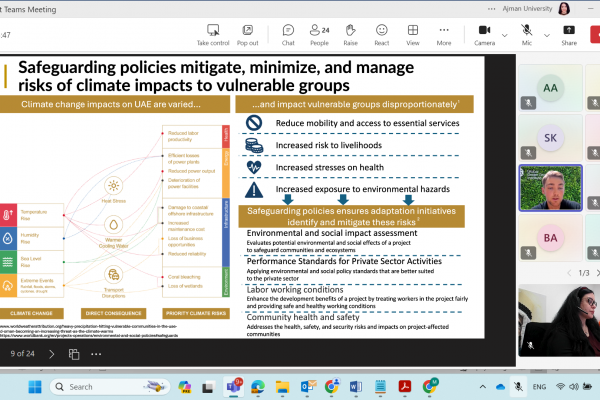The height and width of the screenshot is (400, 600).
Task: Toggle the Mic mute state
Action: [527, 34]
